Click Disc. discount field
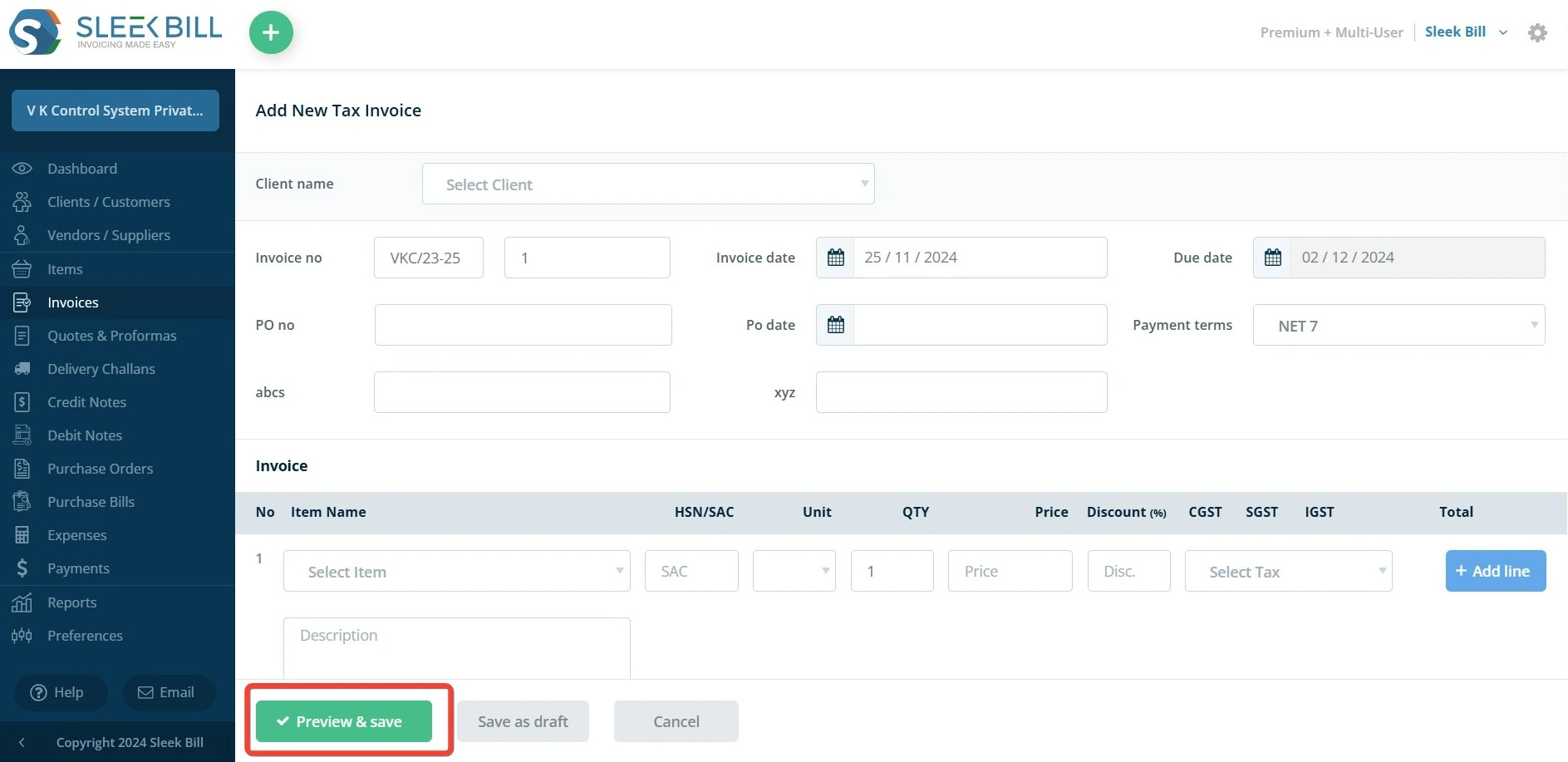This screenshot has height=762, width=1568. click(1129, 571)
